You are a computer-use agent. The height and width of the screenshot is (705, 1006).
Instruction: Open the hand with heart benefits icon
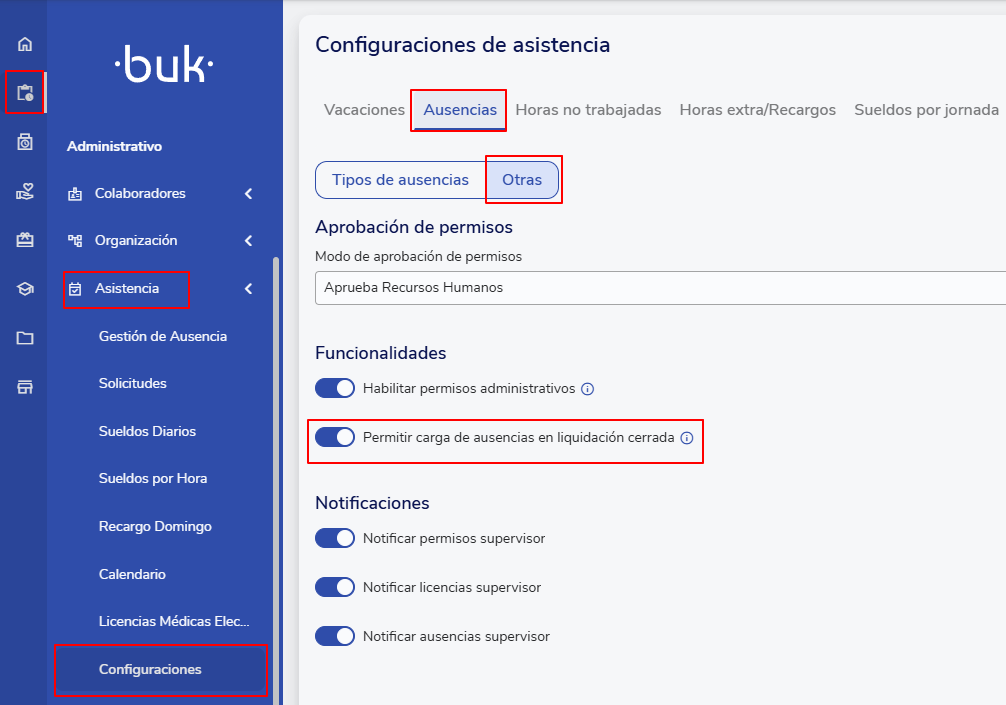tap(25, 192)
